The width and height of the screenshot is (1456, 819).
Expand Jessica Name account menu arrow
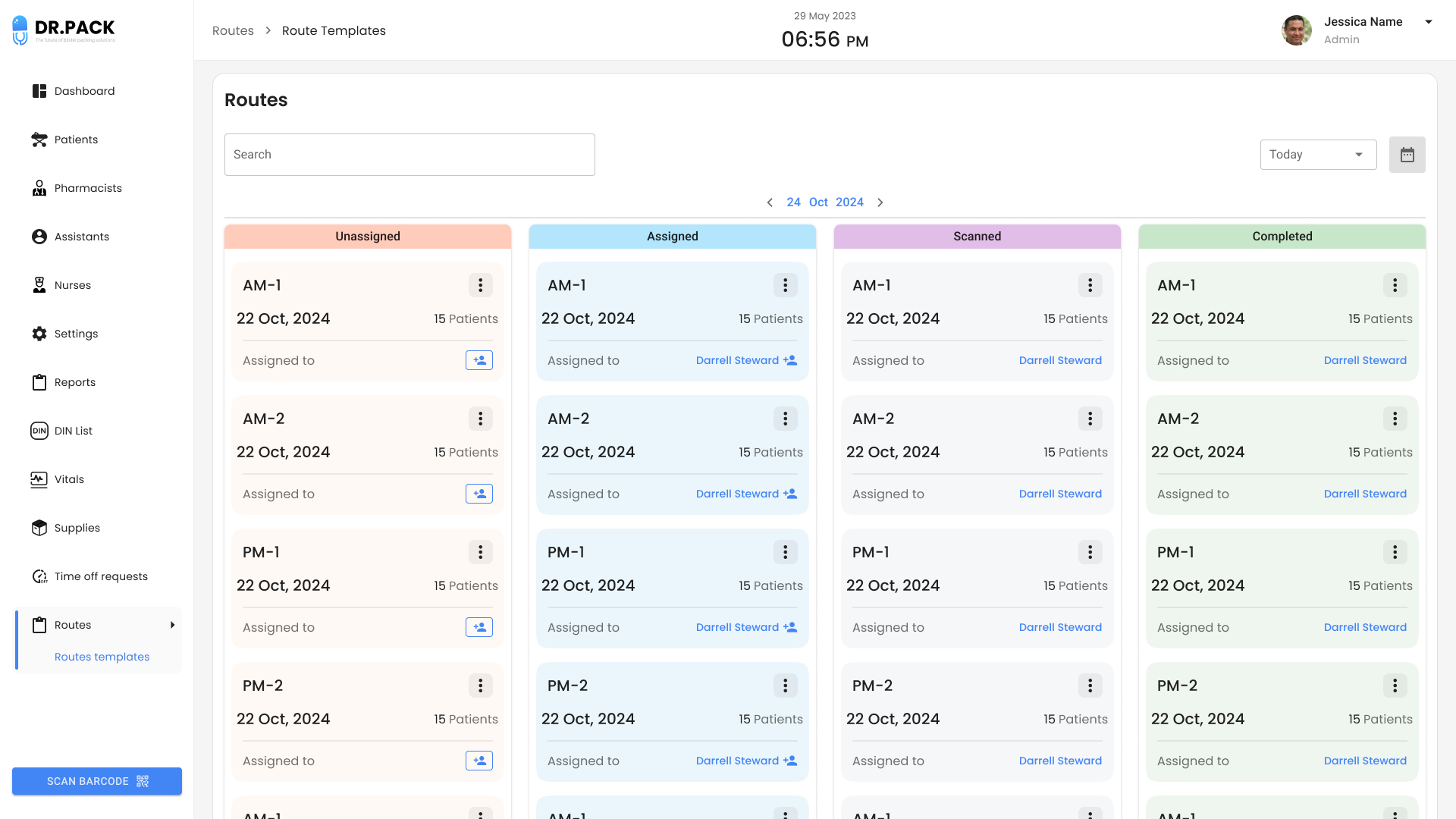pyautogui.click(x=1429, y=22)
